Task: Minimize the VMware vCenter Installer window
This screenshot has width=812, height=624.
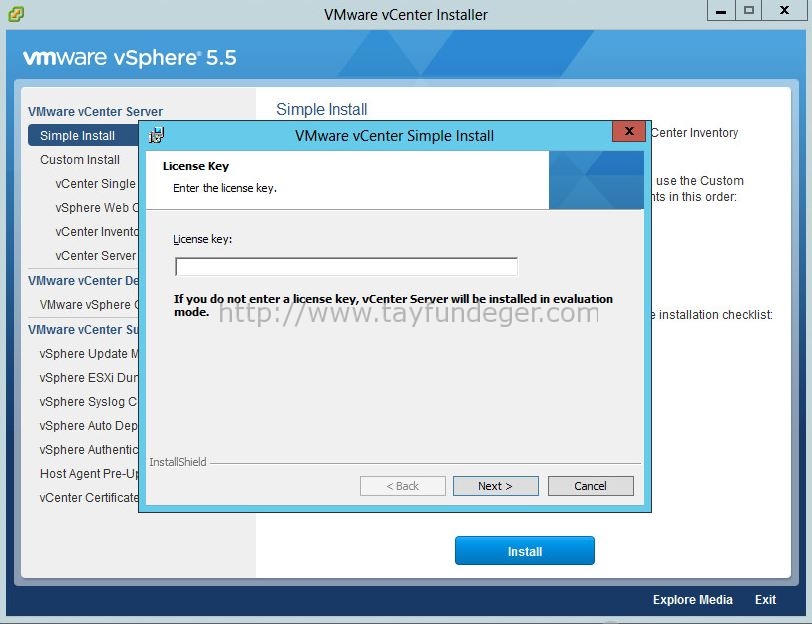Action: pos(721,10)
